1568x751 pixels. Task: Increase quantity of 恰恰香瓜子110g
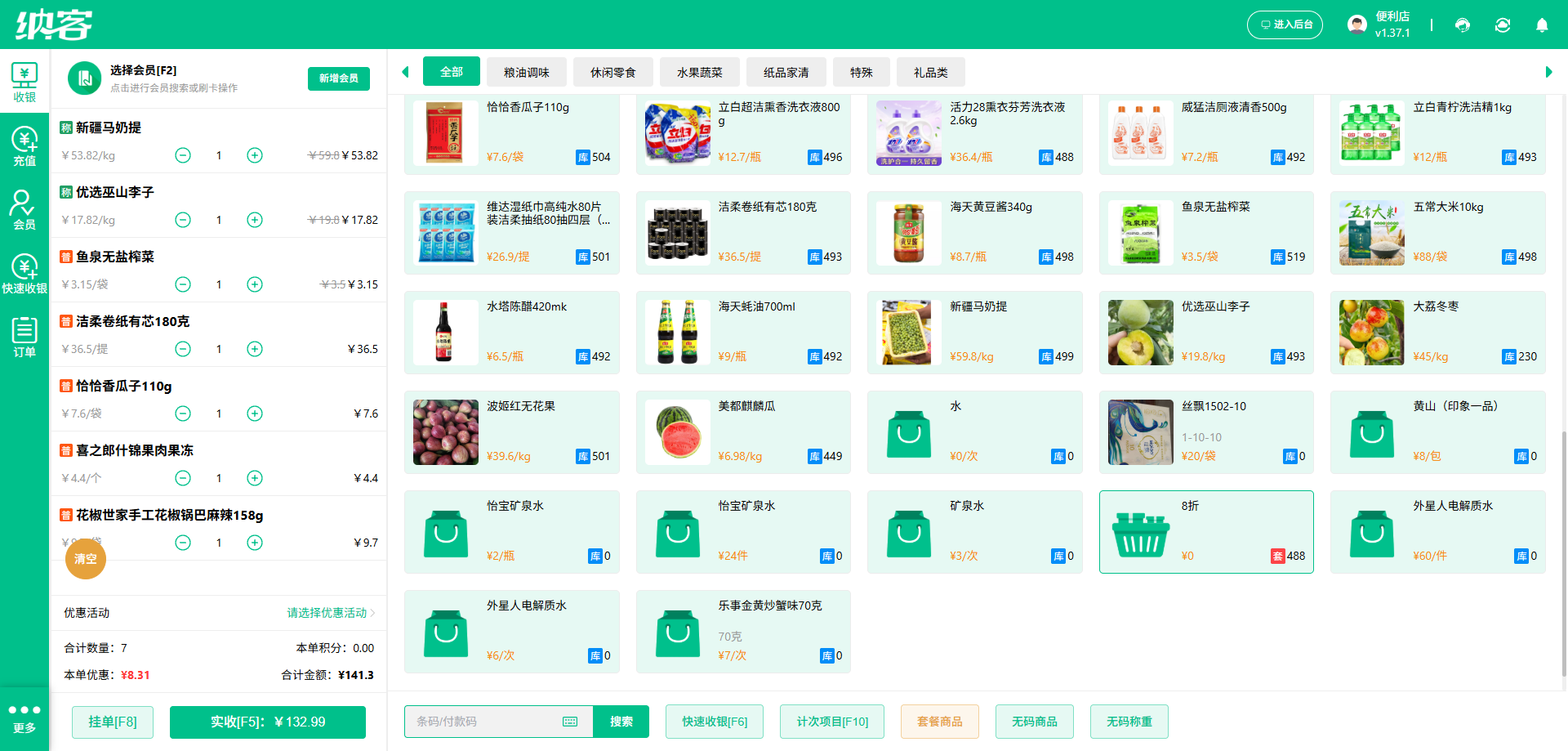[x=255, y=413]
